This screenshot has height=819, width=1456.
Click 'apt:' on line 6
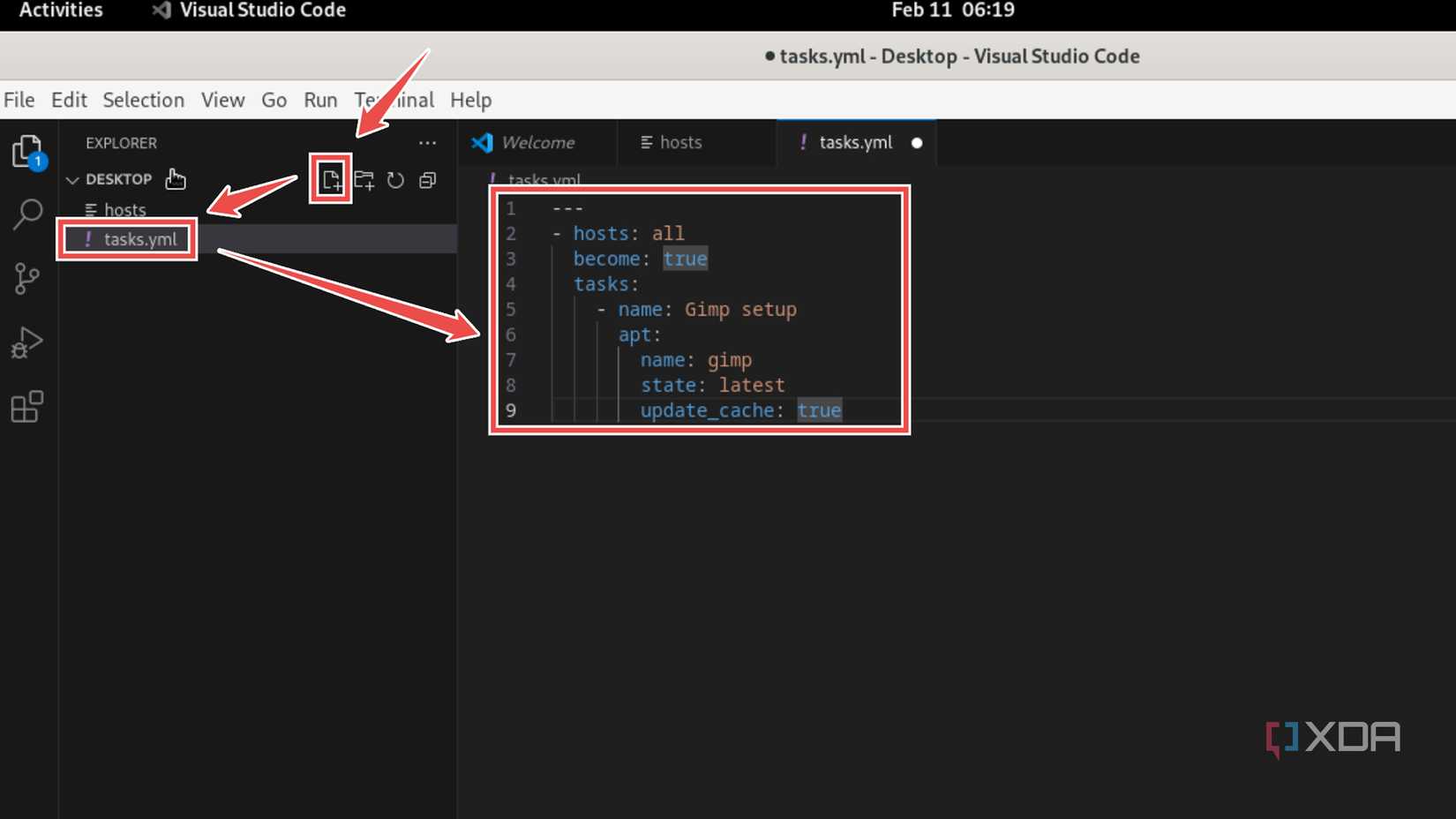[640, 334]
